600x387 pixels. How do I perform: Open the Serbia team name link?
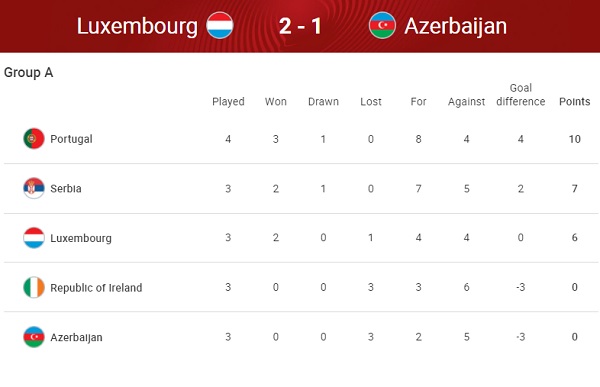66,188
